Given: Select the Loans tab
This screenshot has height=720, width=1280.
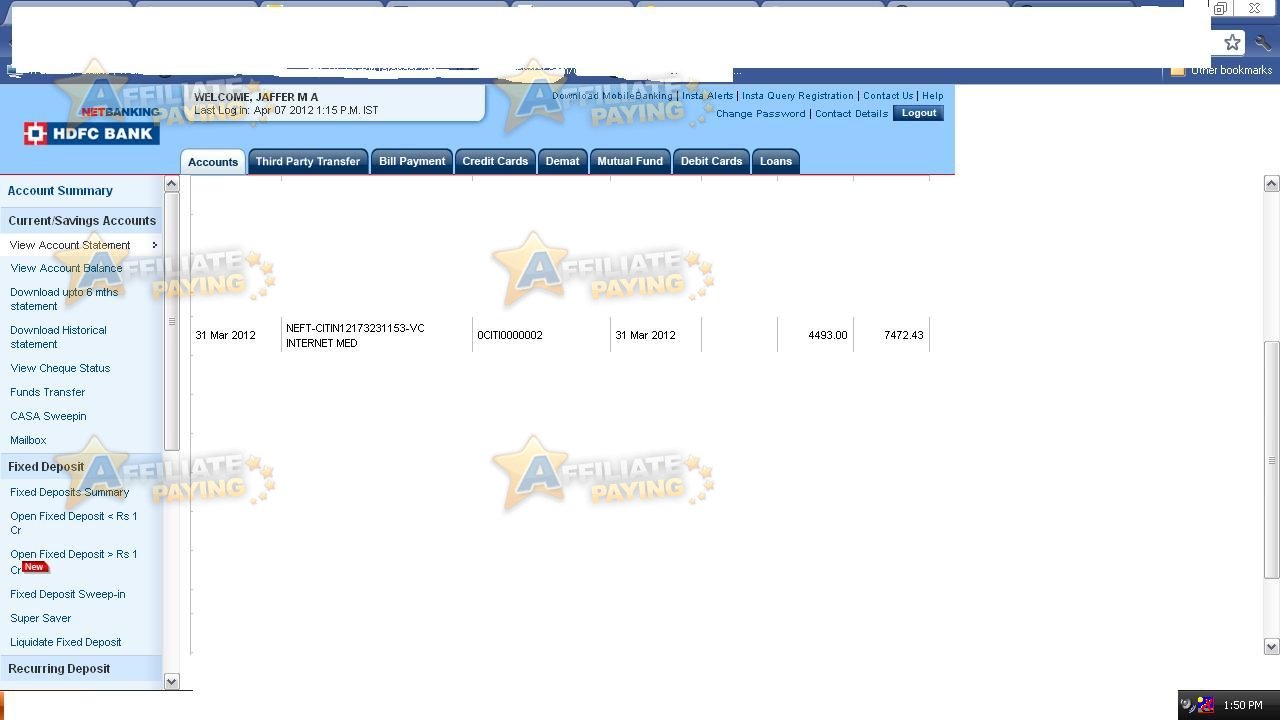Looking at the screenshot, I should [x=776, y=161].
